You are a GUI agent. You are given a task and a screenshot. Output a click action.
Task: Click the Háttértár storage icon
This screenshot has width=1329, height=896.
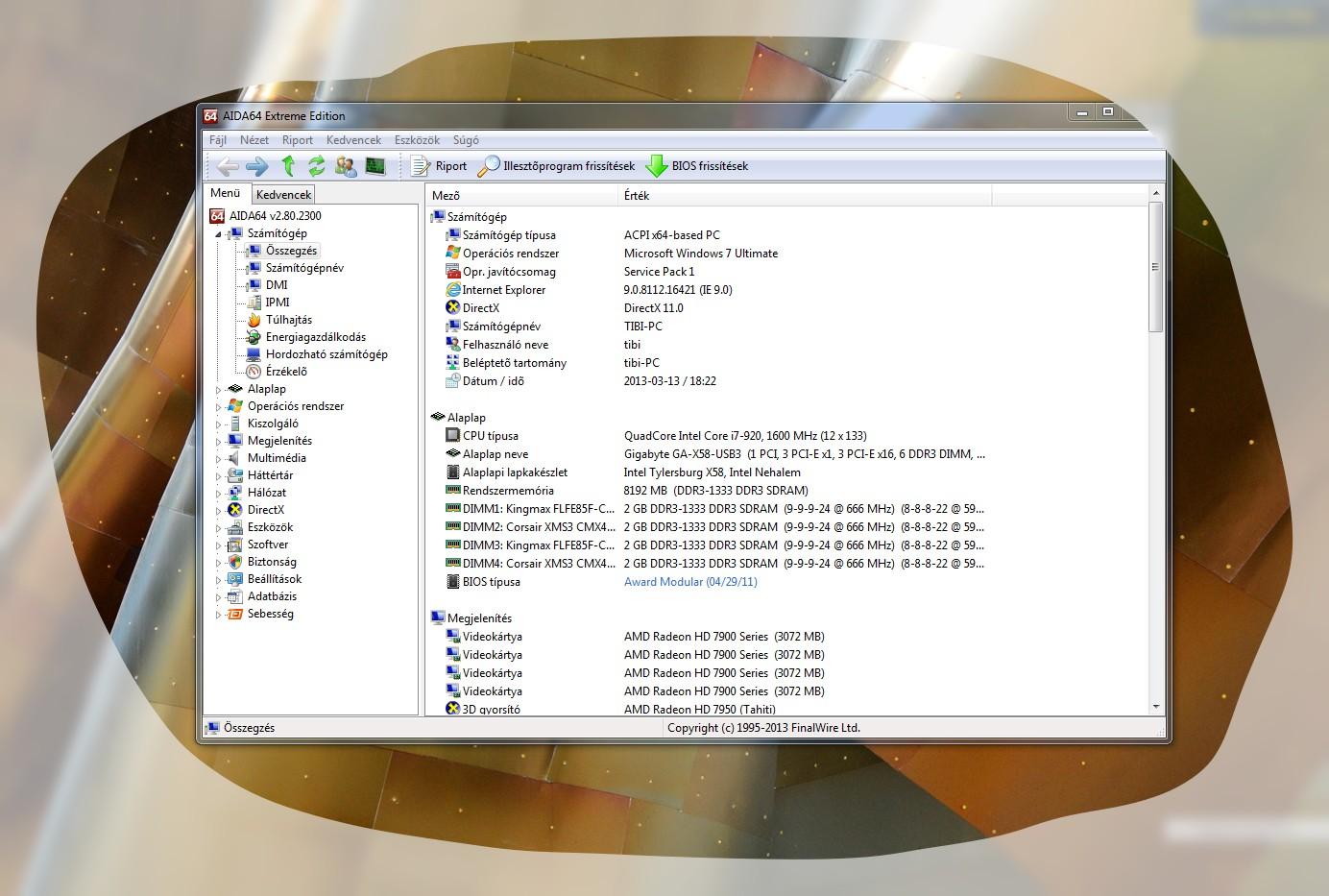235,475
